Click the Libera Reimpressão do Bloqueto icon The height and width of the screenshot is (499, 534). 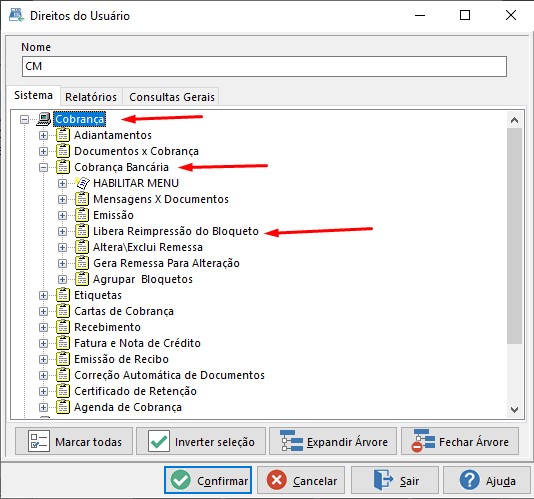coord(82,231)
